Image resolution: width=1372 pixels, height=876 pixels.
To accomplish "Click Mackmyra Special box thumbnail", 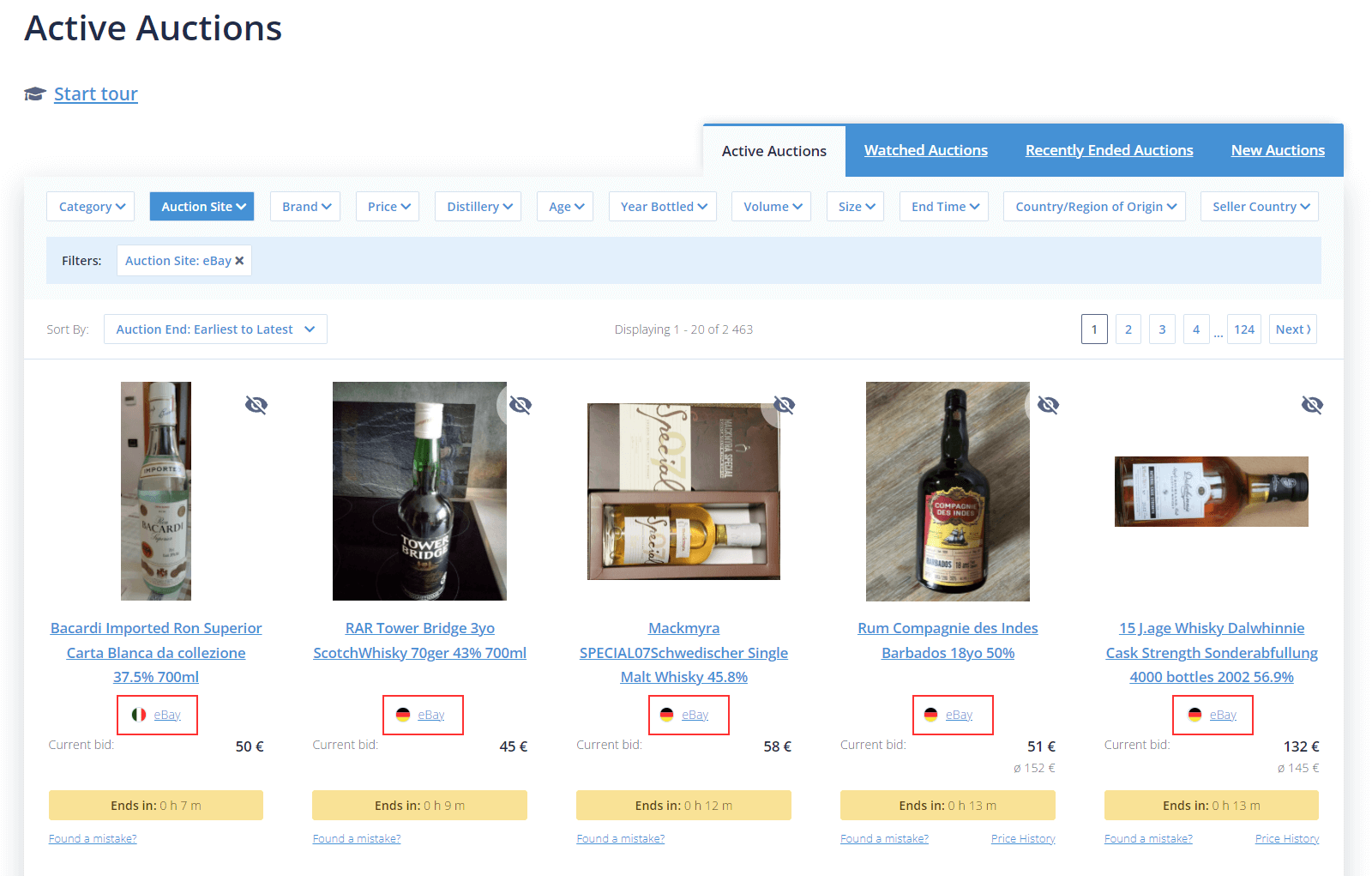I will pos(683,492).
